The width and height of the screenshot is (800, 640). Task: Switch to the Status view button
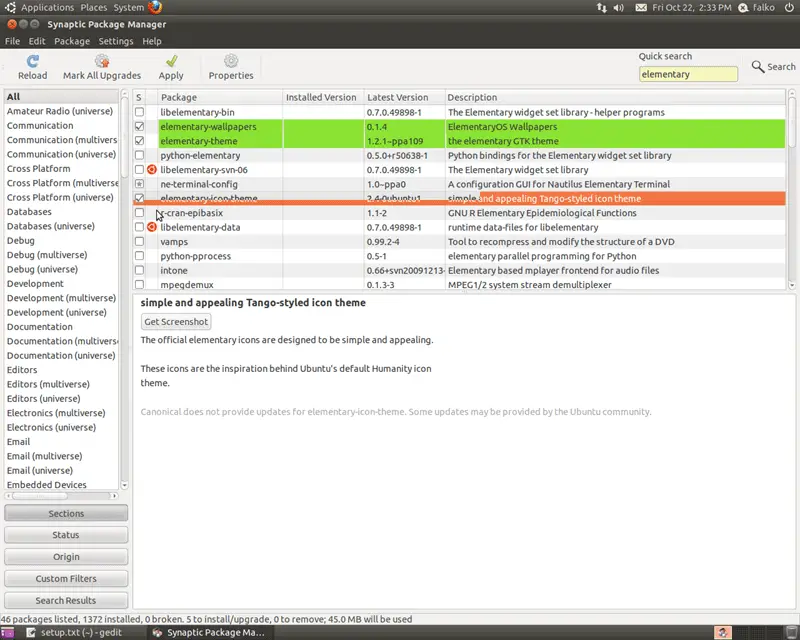(x=66, y=535)
